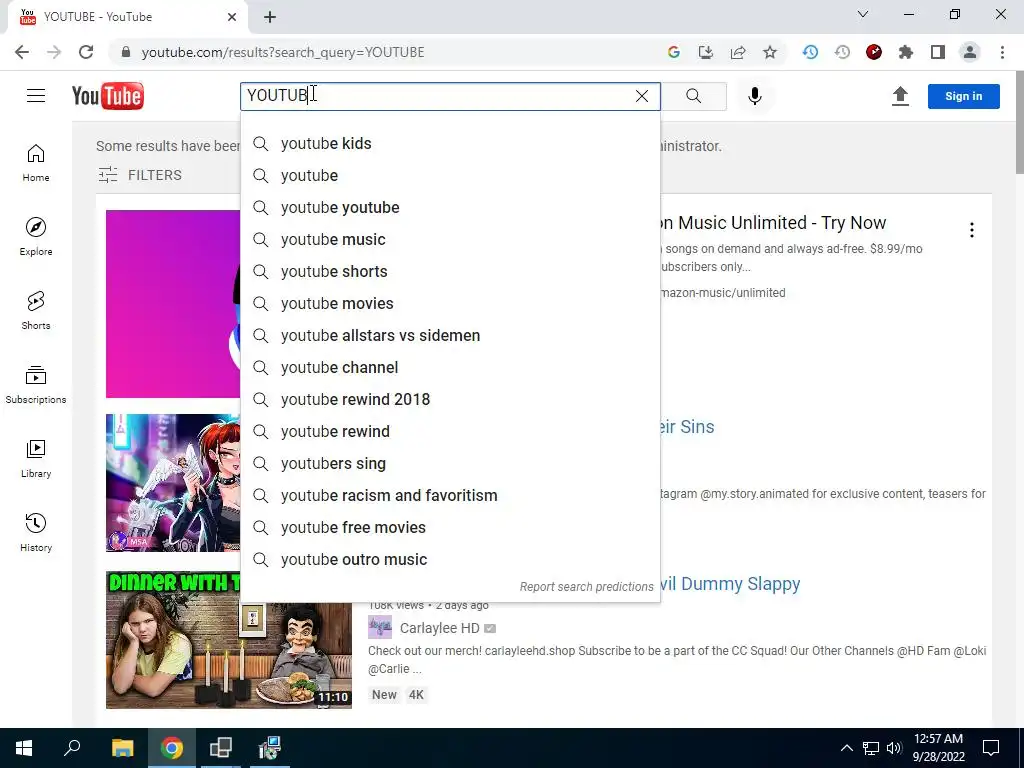Toggle the browser side panel

click(x=938, y=52)
